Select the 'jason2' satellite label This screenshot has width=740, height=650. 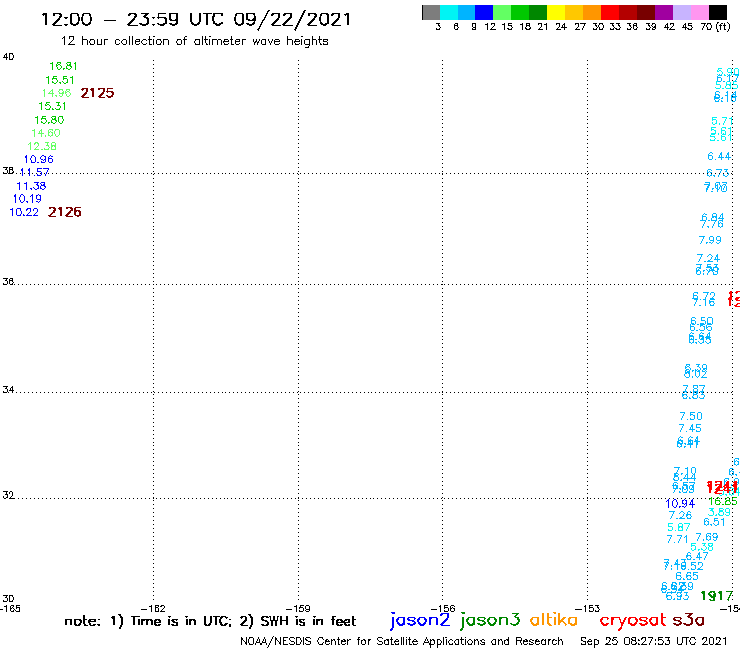click(420, 620)
